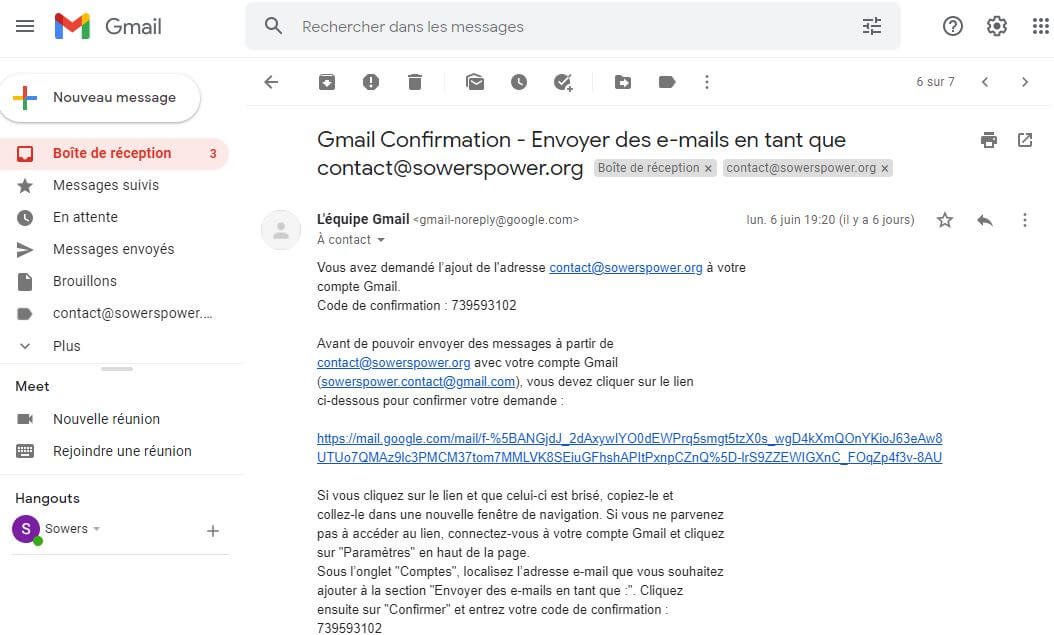
Task: Open the Messages envoyés folder
Action: tap(113, 249)
